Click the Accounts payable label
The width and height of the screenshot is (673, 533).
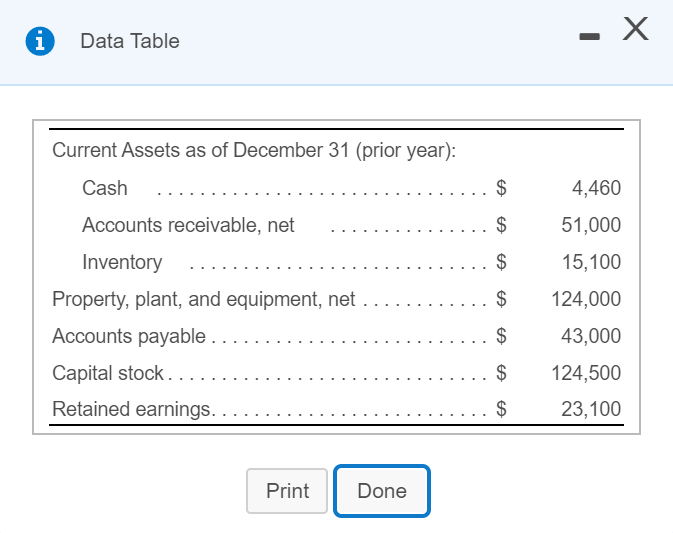pyautogui.click(x=129, y=336)
